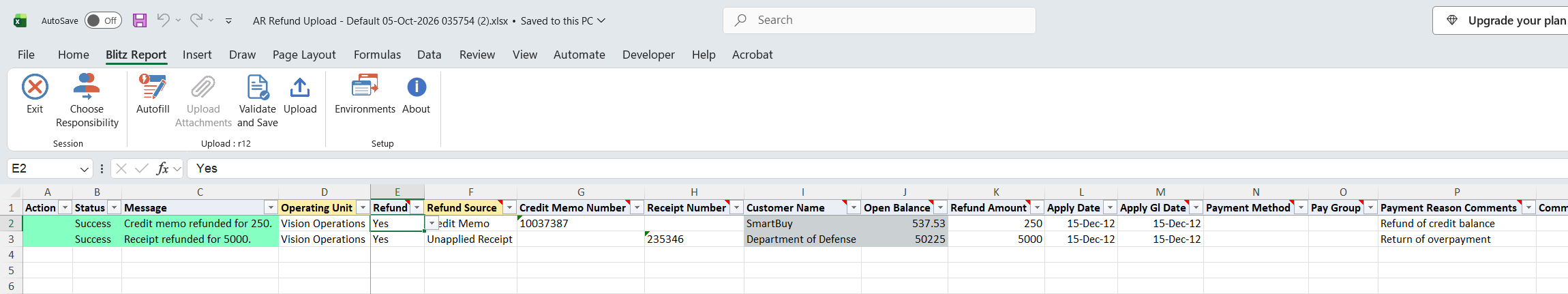This screenshot has height=294, width=1568.
Task: Open the Payment Method column filter
Action: tap(1301, 207)
